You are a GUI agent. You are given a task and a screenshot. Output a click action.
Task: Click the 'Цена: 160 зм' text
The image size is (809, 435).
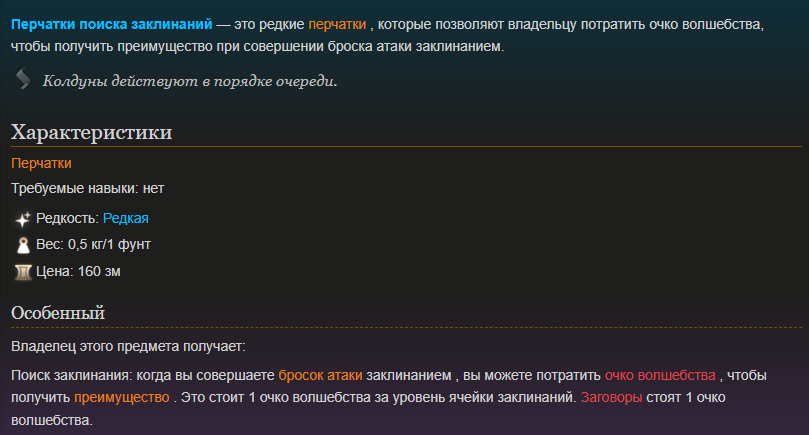tap(78, 271)
